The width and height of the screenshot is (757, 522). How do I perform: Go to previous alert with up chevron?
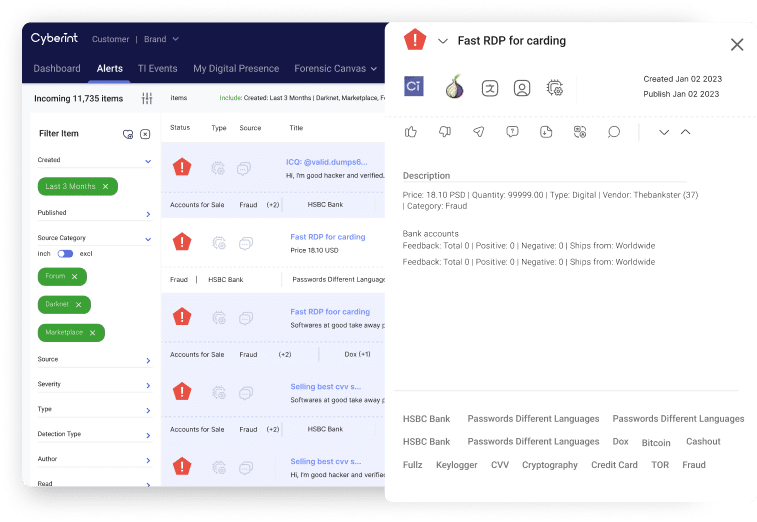pyautogui.click(x=686, y=132)
